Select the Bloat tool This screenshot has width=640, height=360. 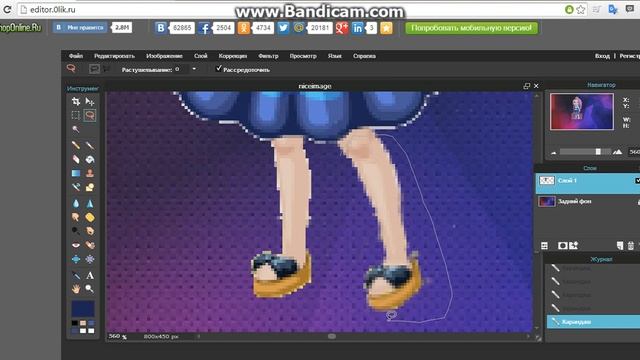click(76, 259)
